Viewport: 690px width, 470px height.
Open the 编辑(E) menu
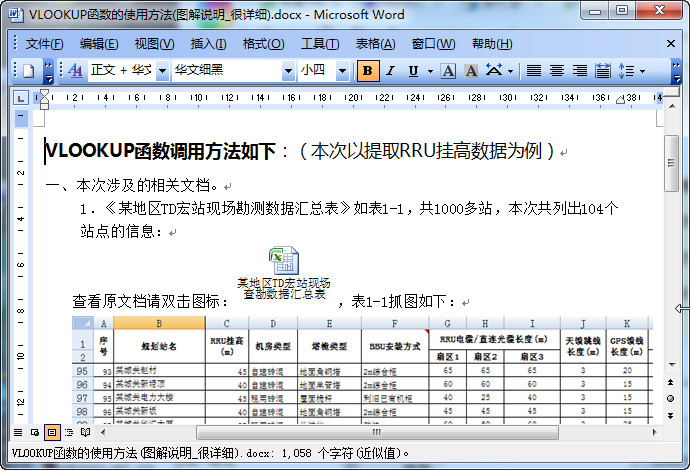coord(99,44)
